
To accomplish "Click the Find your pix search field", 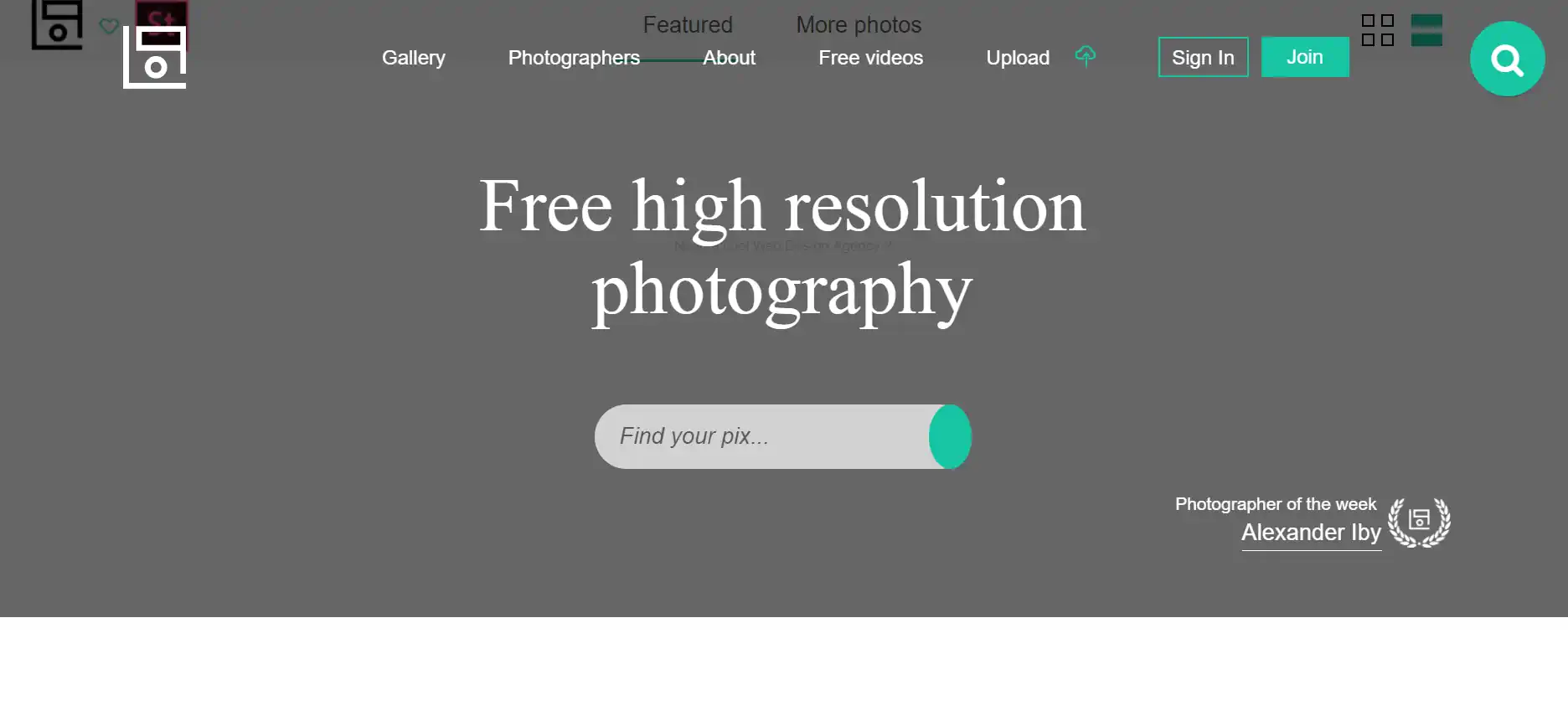I will coord(762,436).
